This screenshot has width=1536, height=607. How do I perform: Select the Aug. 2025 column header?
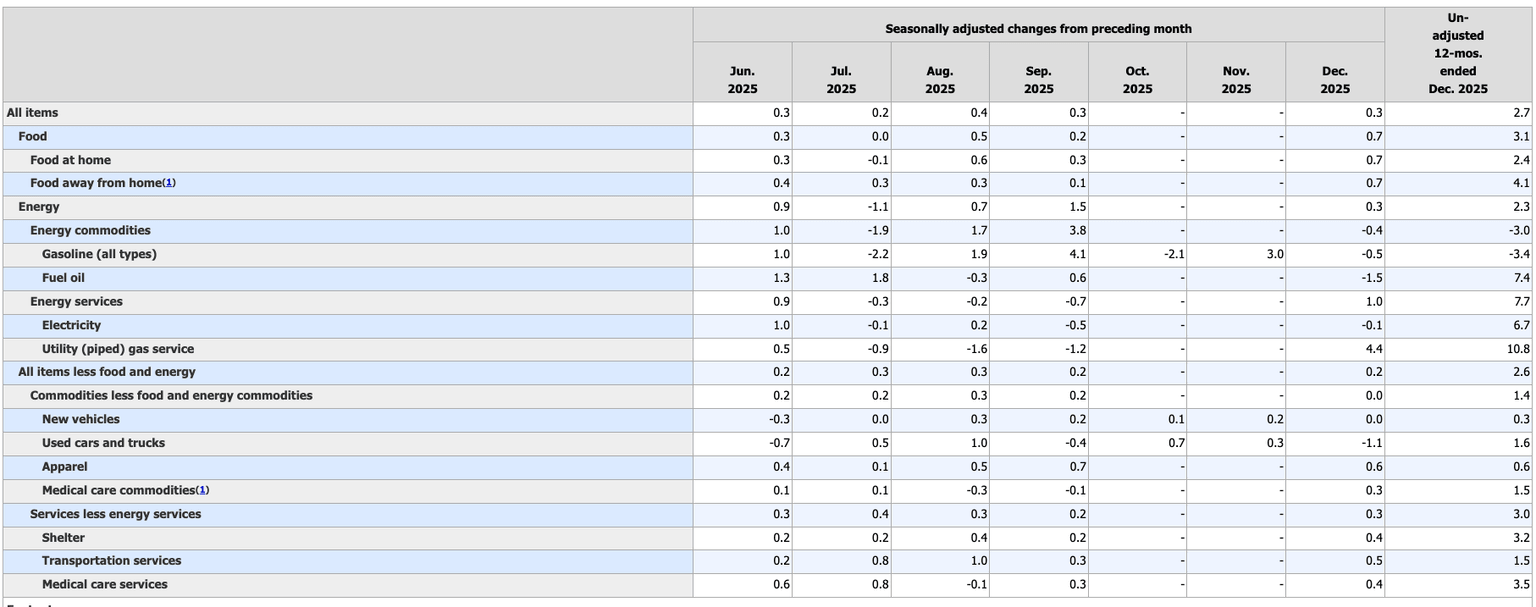click(939, 80)
